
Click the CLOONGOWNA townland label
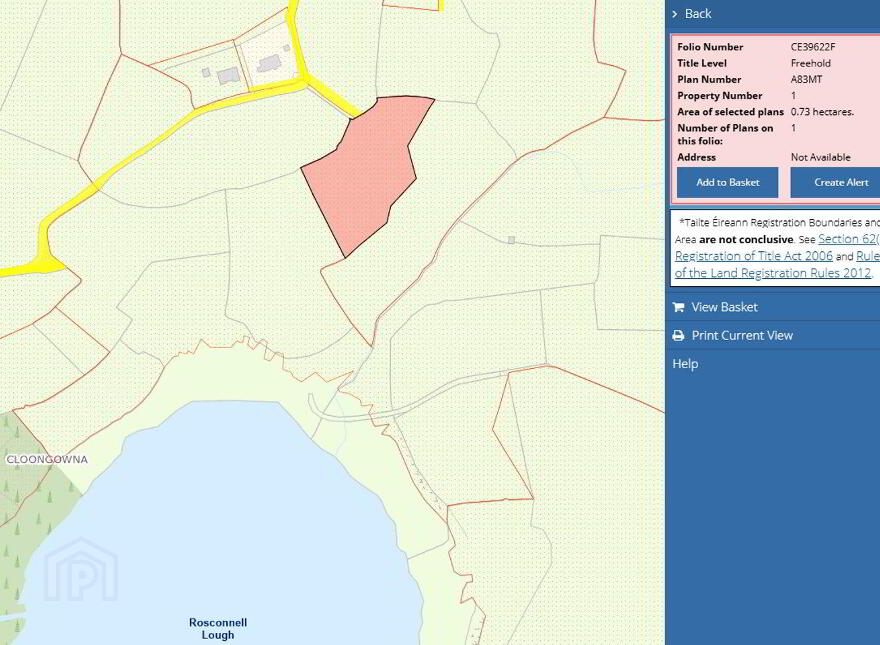tap(47, 460)
